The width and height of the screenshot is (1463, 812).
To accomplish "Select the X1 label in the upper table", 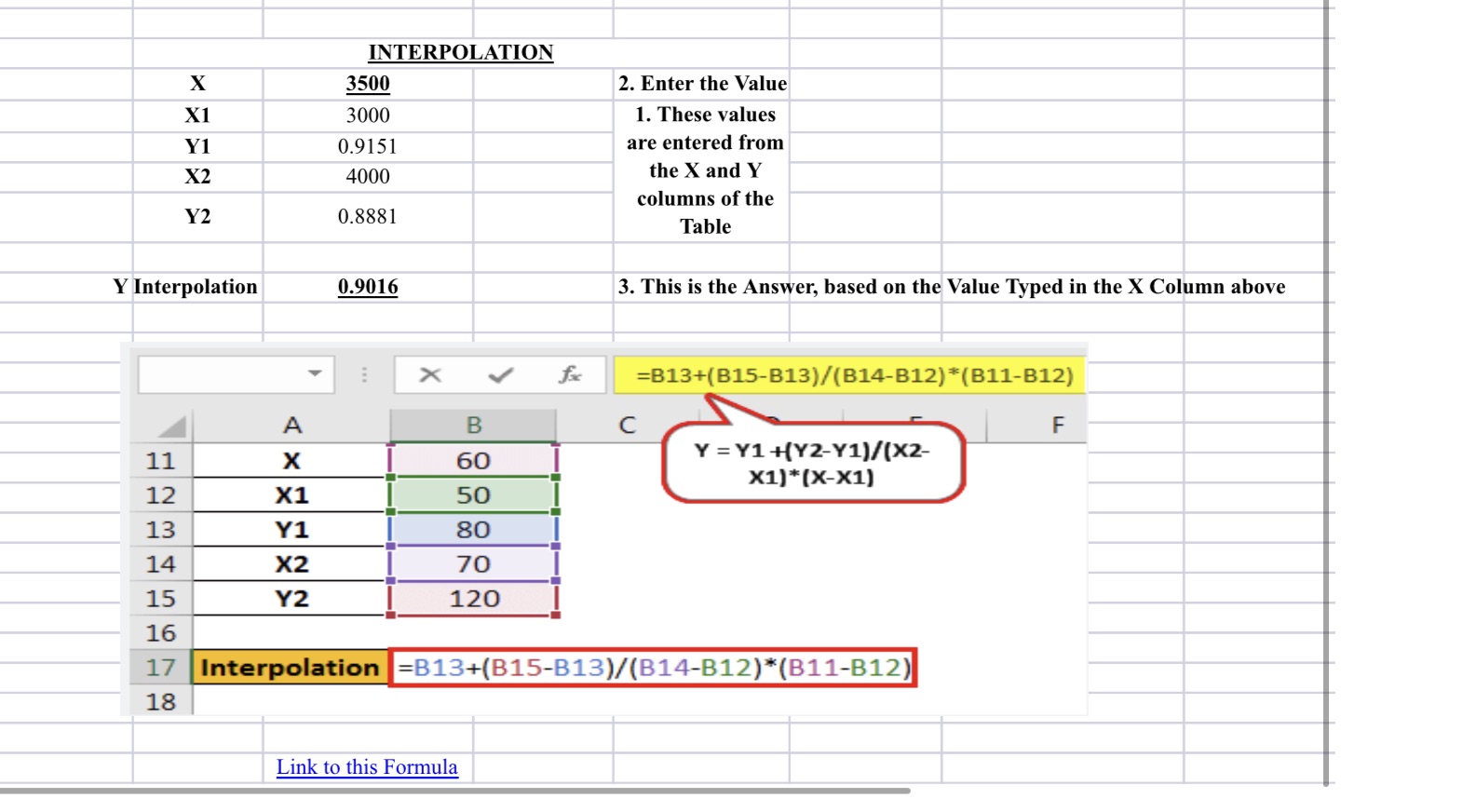I will [x=197, y=115].
